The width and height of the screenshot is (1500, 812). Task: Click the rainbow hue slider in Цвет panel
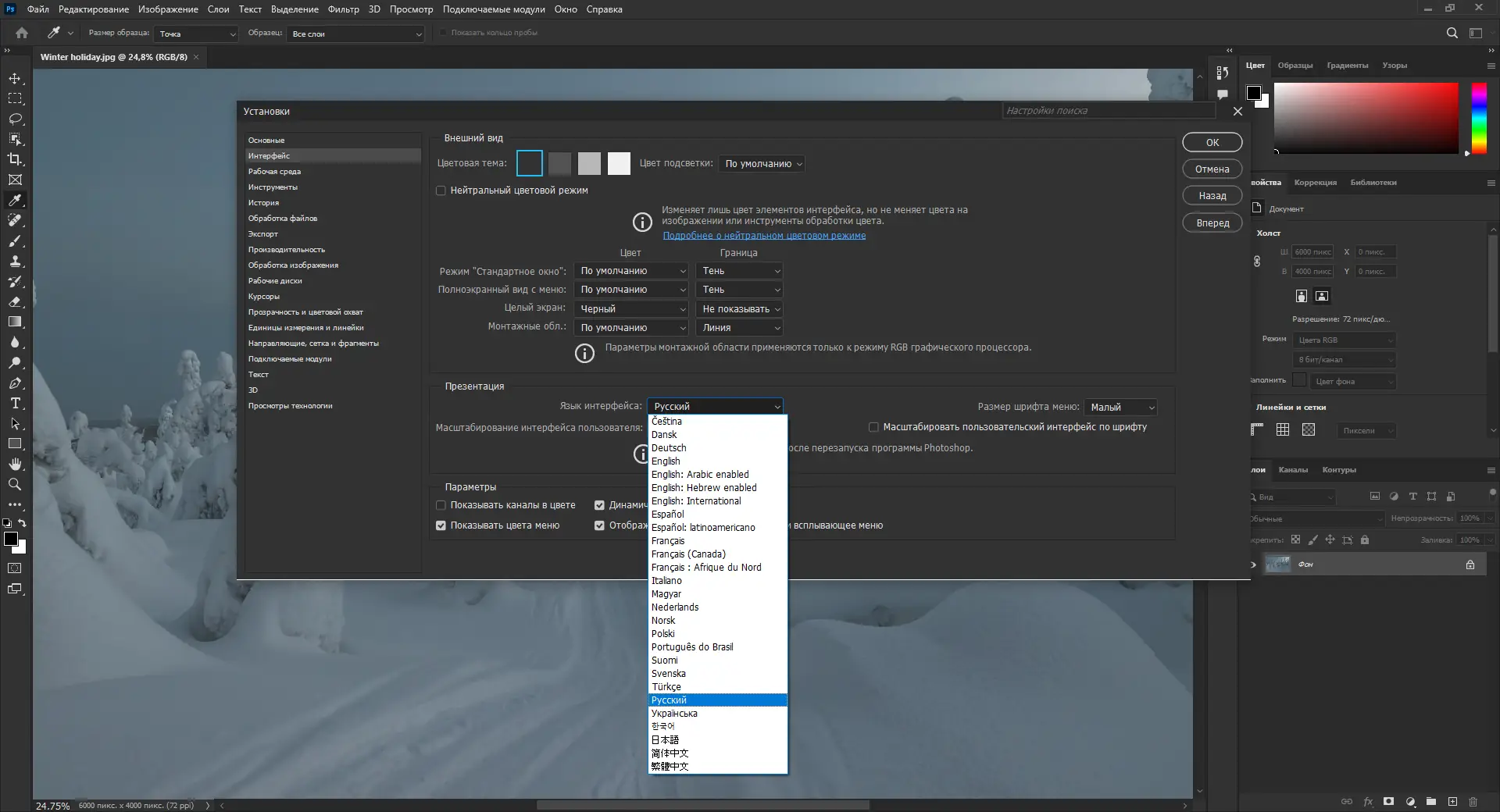[1479, 119]
